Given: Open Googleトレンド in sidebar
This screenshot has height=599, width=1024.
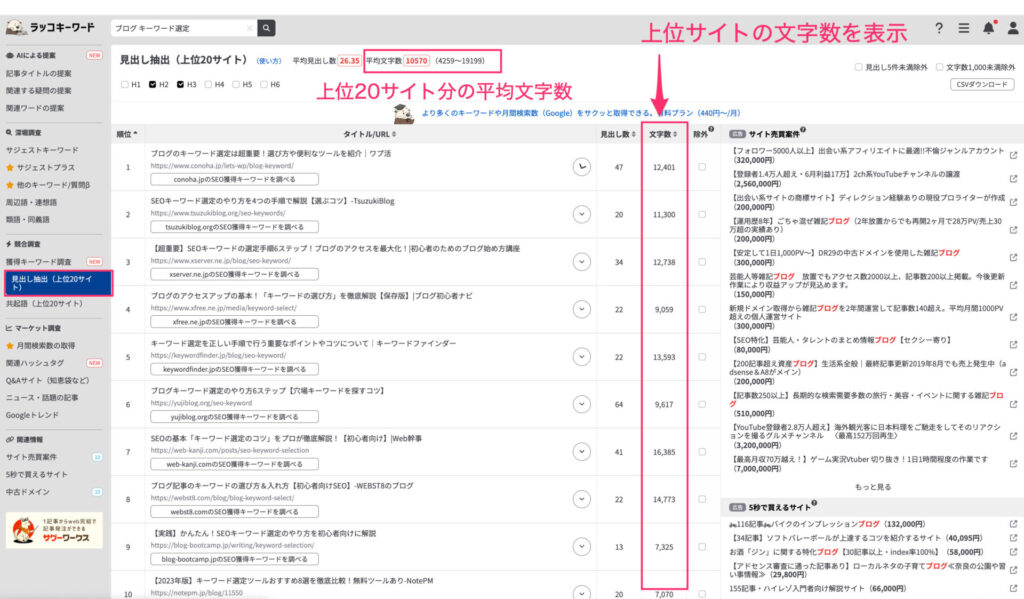Looking at the screenshot, I should (32, 415).
